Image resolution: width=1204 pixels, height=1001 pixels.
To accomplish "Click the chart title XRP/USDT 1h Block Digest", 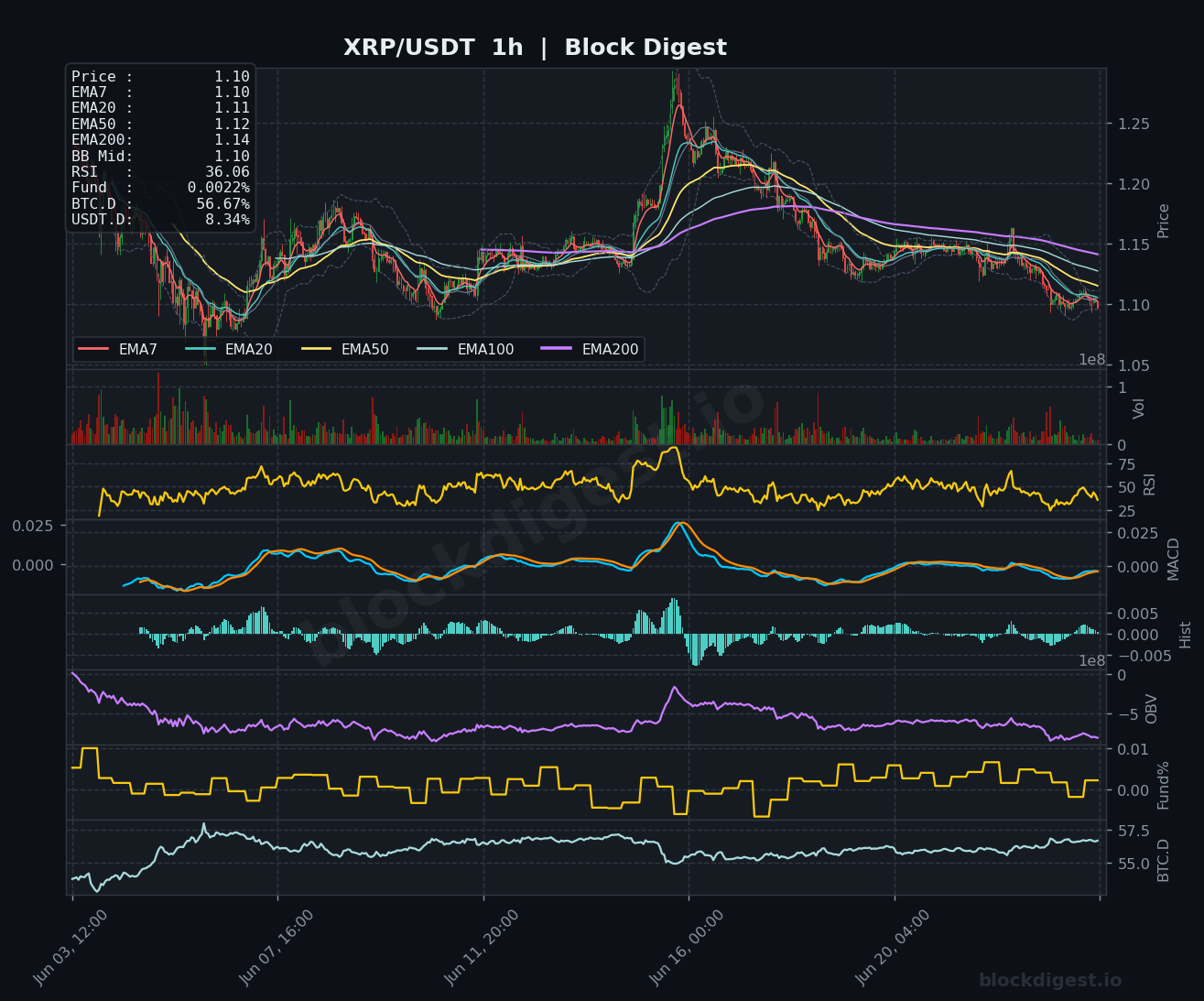I will (x=535, y=48).
